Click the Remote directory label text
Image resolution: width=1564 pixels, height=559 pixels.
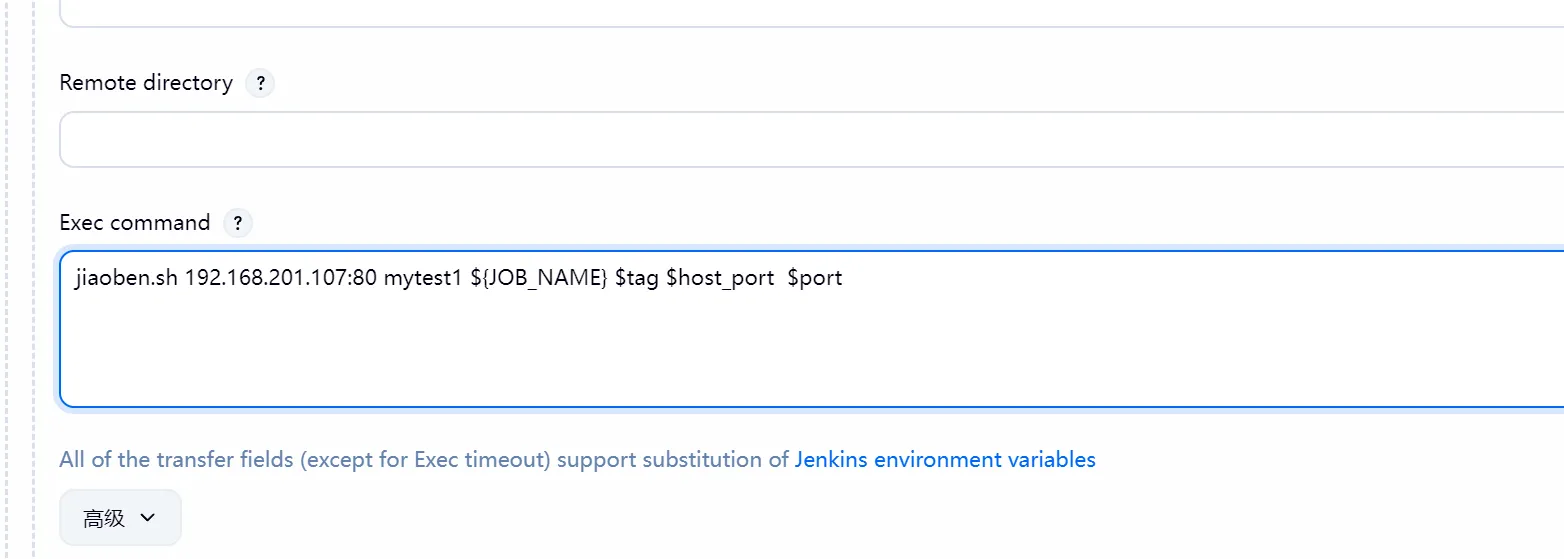[x=146, y=83]
